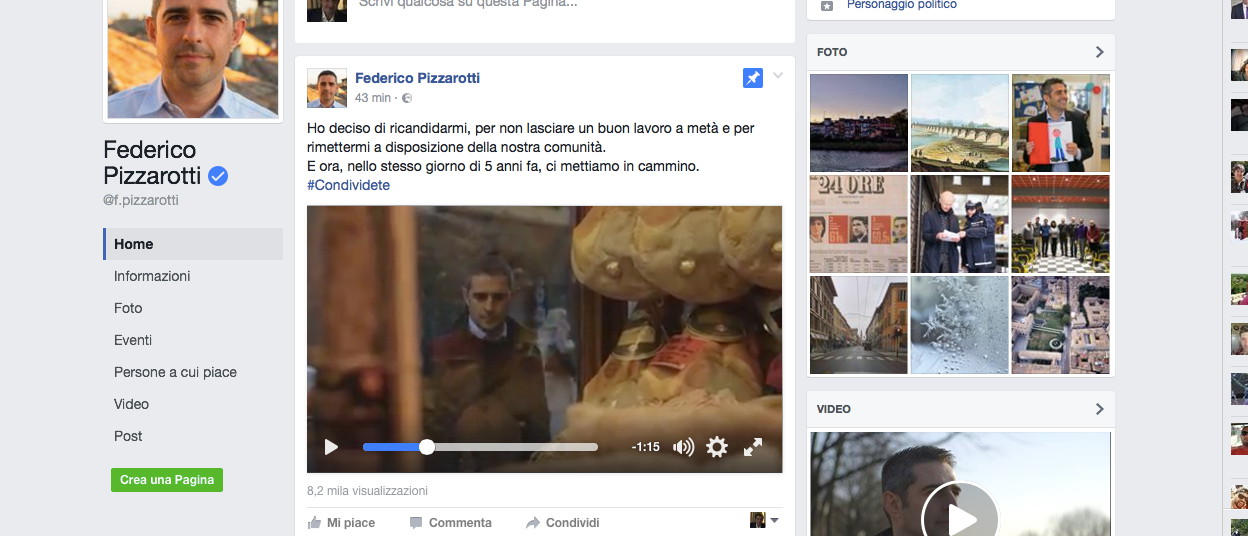Open the empty street photo thumbnail
This screenshot has height=536, width=1248.
pyautogui.click(x=858, y=325)
